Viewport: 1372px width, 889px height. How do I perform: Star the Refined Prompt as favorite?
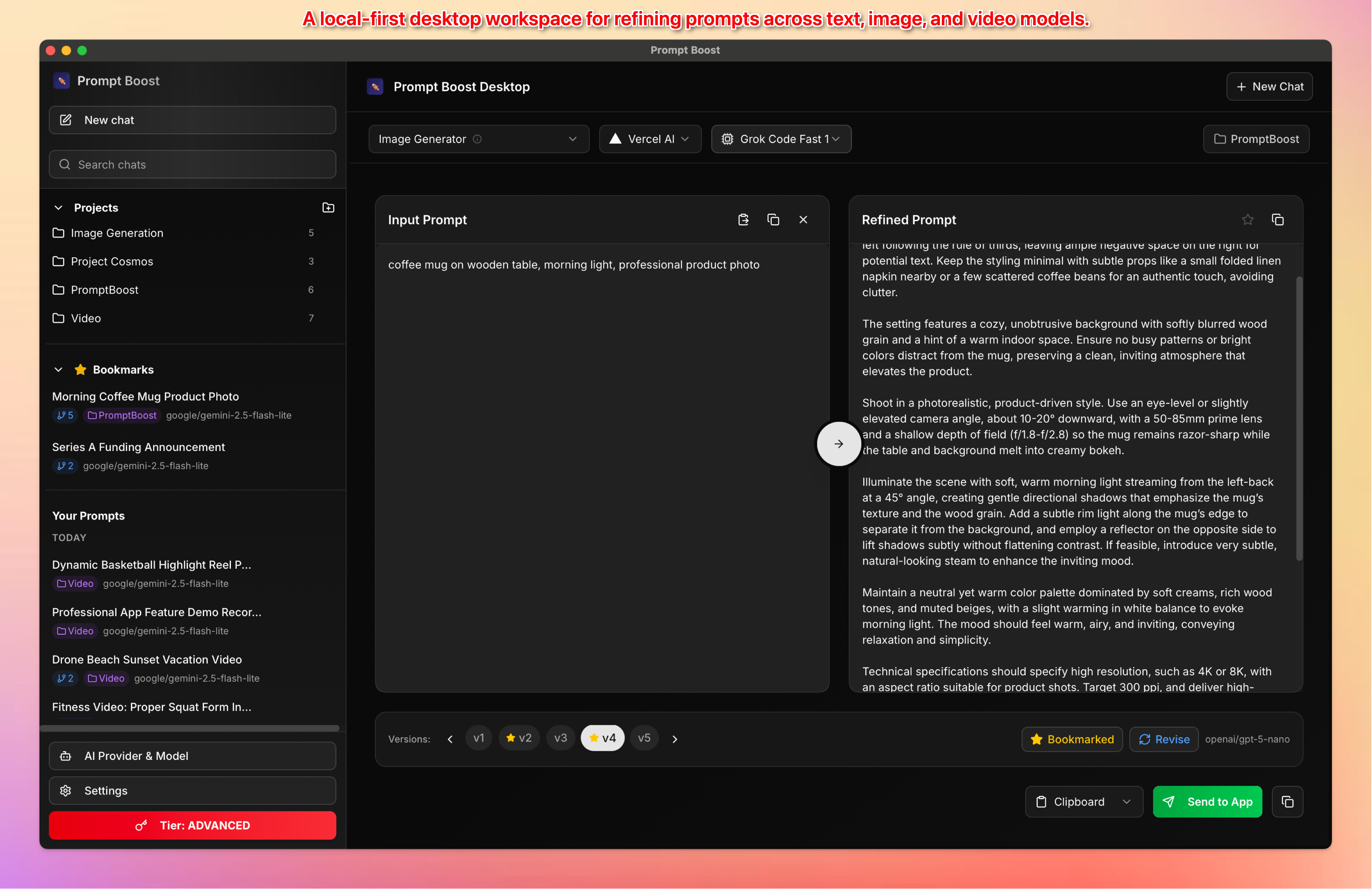[1247, 220]
